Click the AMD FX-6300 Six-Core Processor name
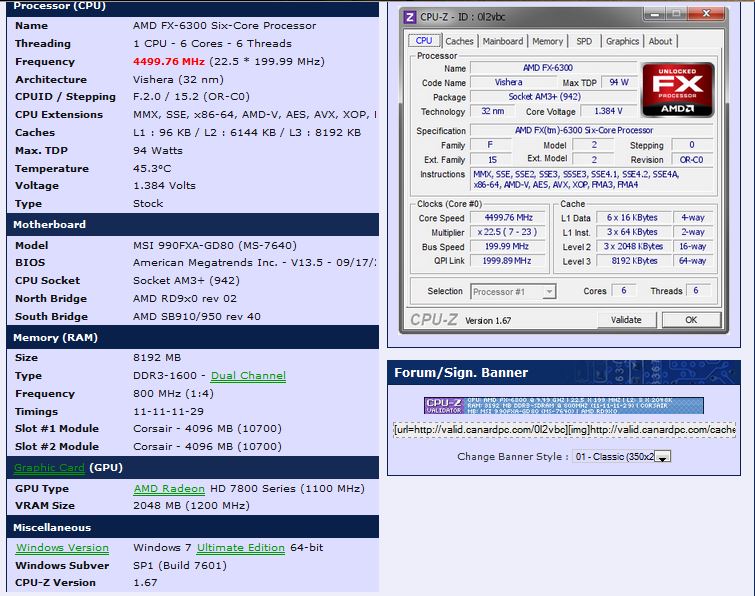The image size is (755, 596). click(x=224, y=26)
